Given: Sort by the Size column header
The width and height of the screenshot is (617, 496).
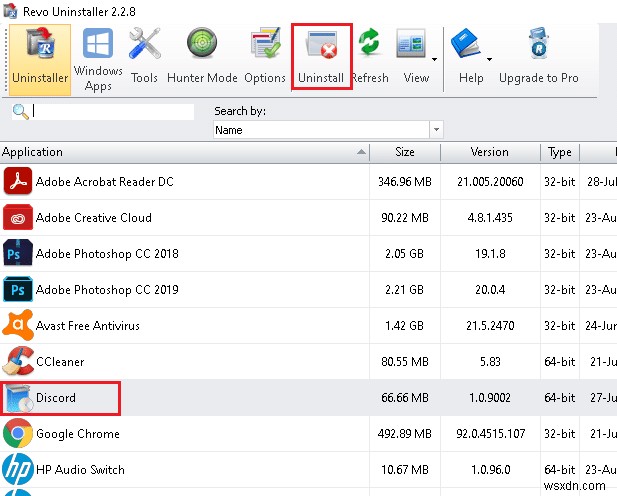Looking at the screenshot, I should [x=405, y=152].
